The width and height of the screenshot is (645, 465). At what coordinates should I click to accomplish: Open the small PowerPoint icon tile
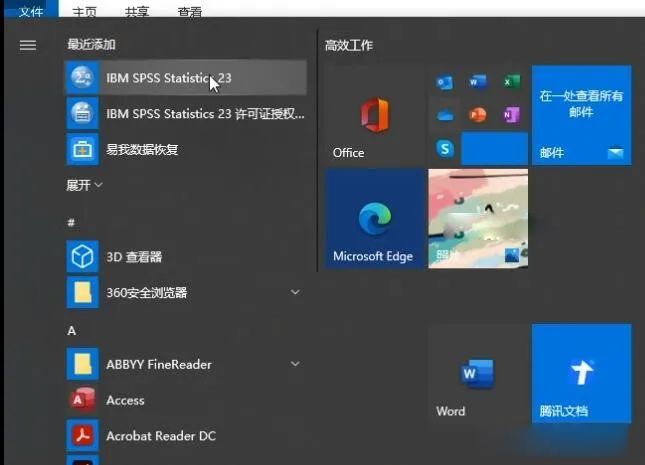(478, 115)
